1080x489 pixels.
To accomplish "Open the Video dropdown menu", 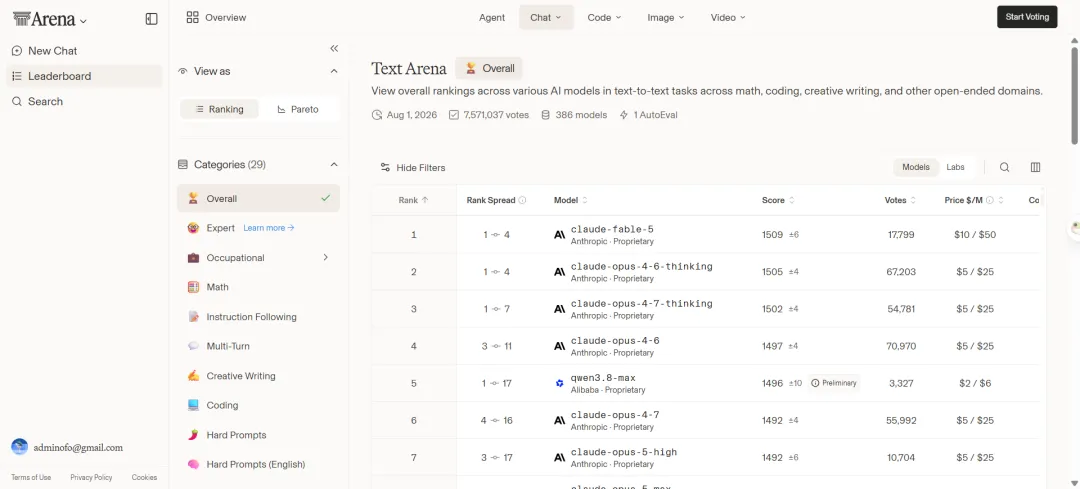I will (x=728, y=17).
